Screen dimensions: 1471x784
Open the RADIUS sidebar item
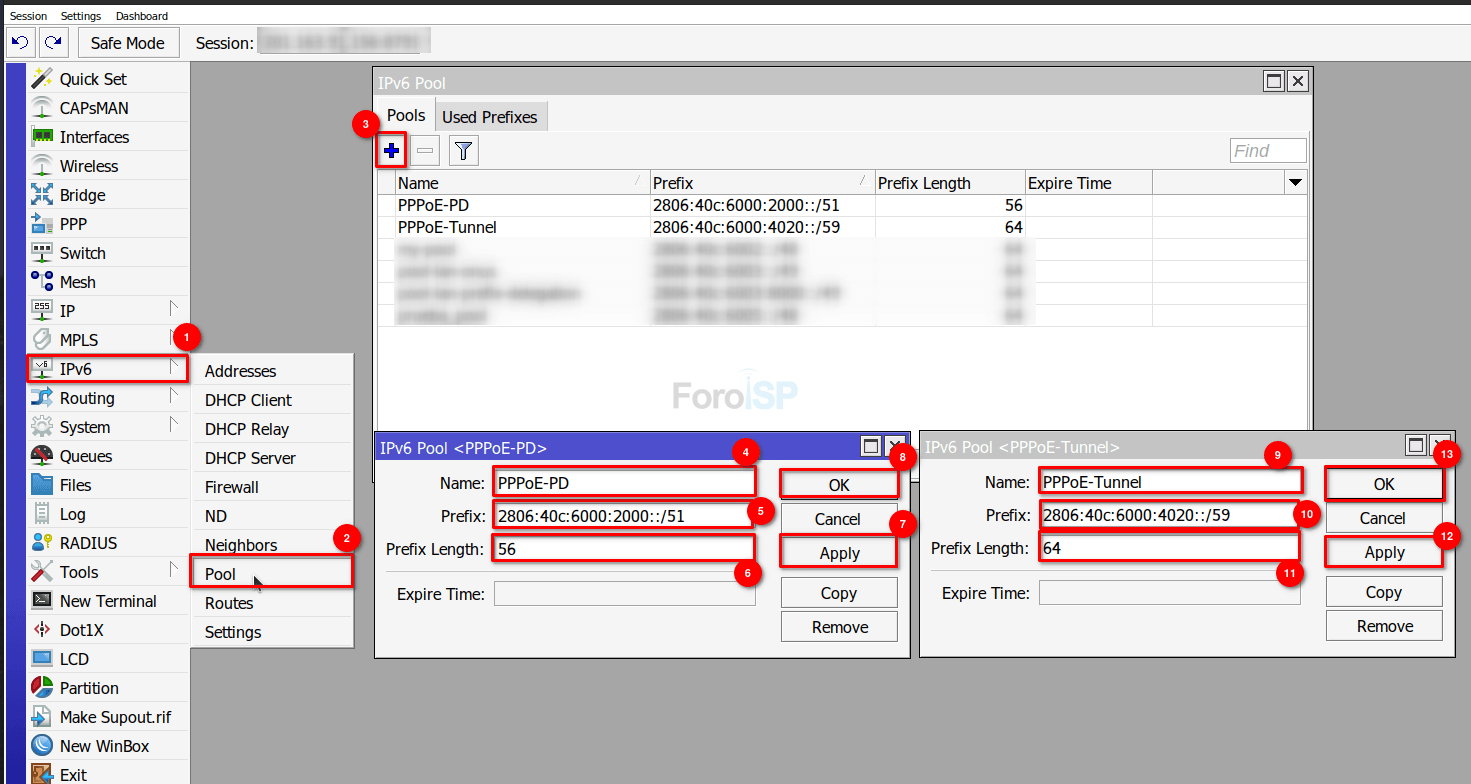click(x=88, y=543)
